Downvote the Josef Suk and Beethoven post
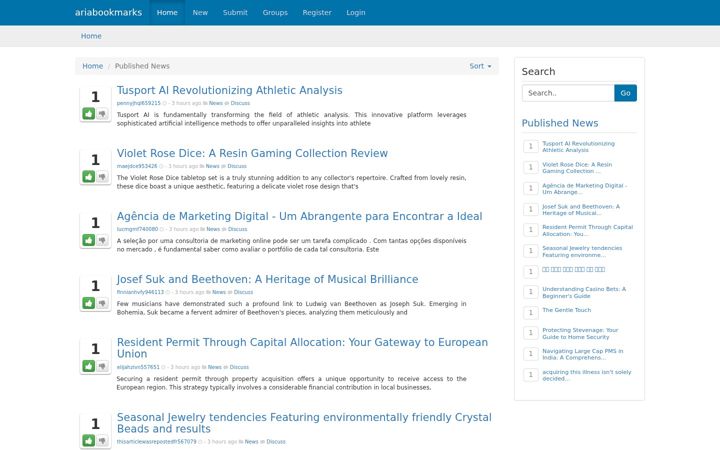This screenshot has width=720, height=450. pos(102,303)
